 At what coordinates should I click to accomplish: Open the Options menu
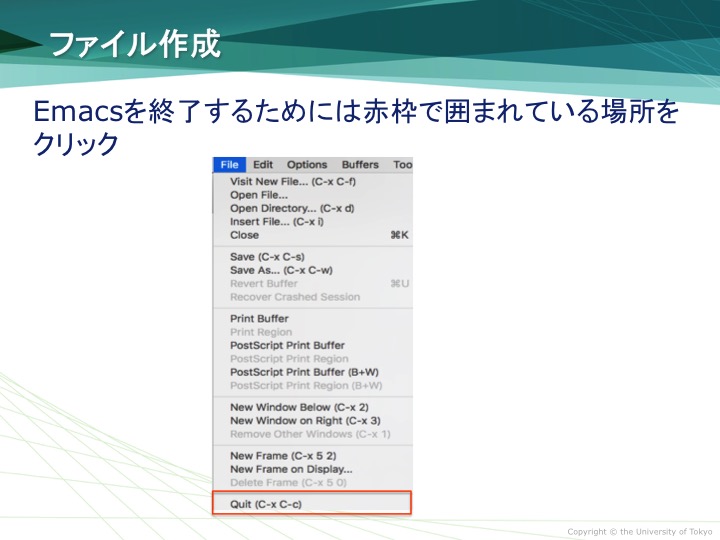(x=307, y=165)
